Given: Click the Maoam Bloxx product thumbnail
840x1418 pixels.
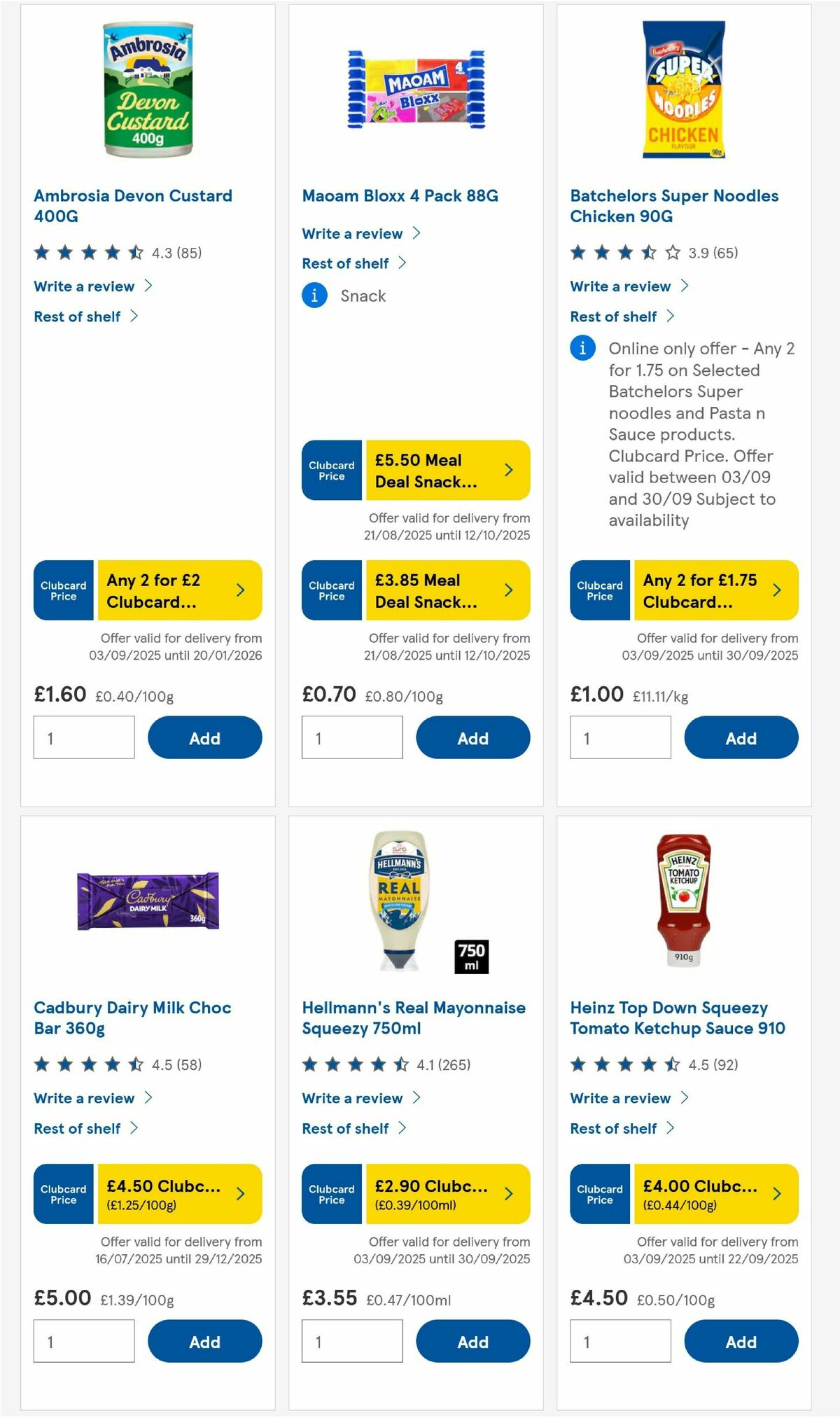Looking at the screenshot, I should point(414,89).
